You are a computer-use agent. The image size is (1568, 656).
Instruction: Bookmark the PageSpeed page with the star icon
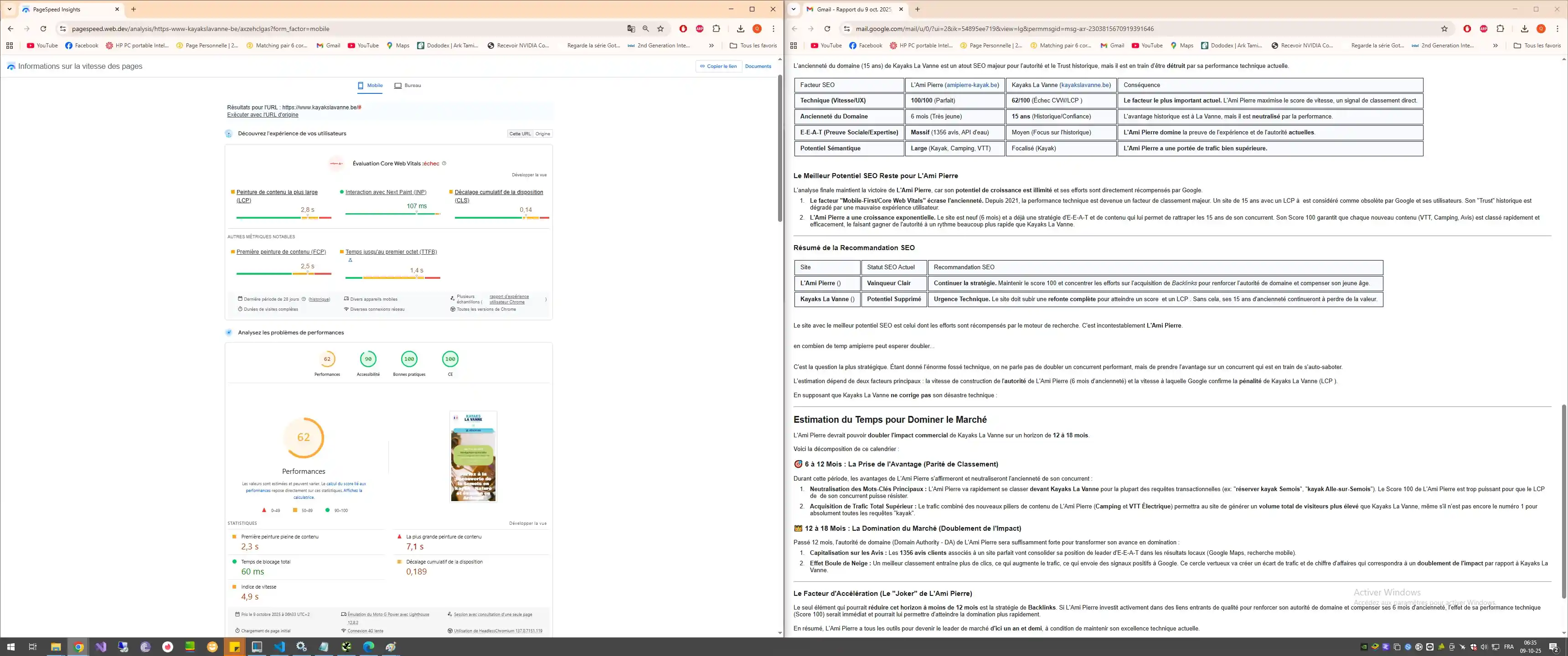[x=660, y=29]
